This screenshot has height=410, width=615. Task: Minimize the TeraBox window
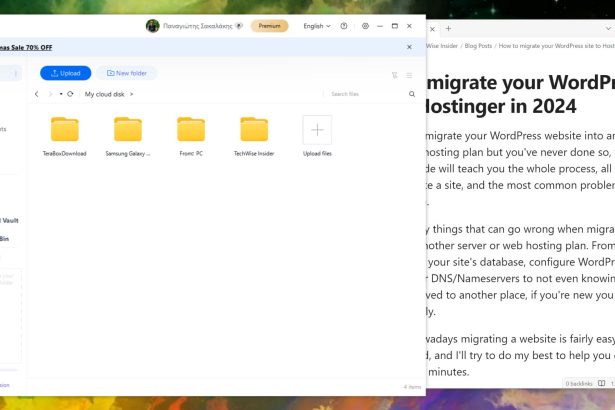point(380,26)
